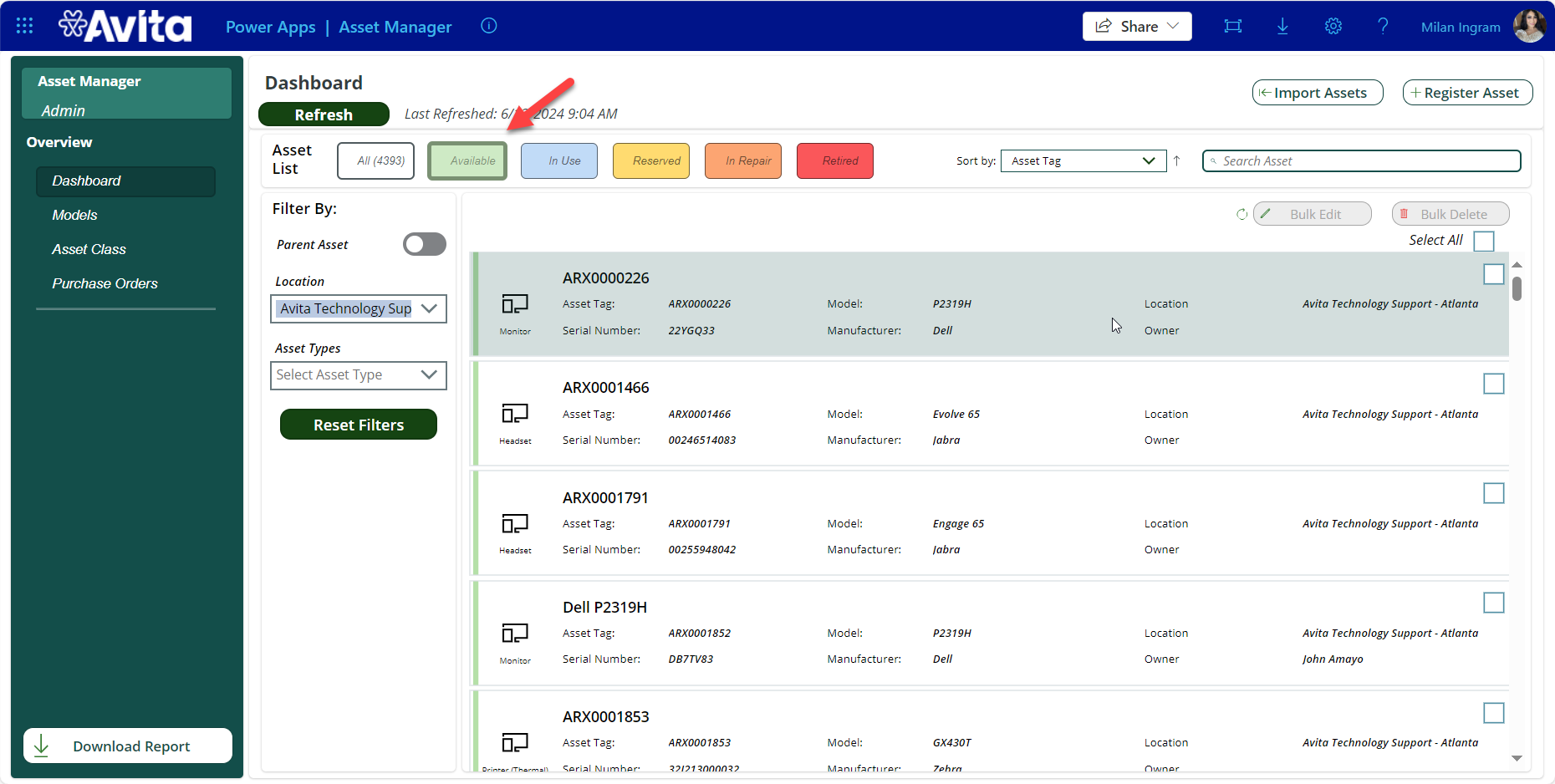Open the app launcher waffle grid
This screenshot has width=1555, height=784.
[x=24, y=26]
